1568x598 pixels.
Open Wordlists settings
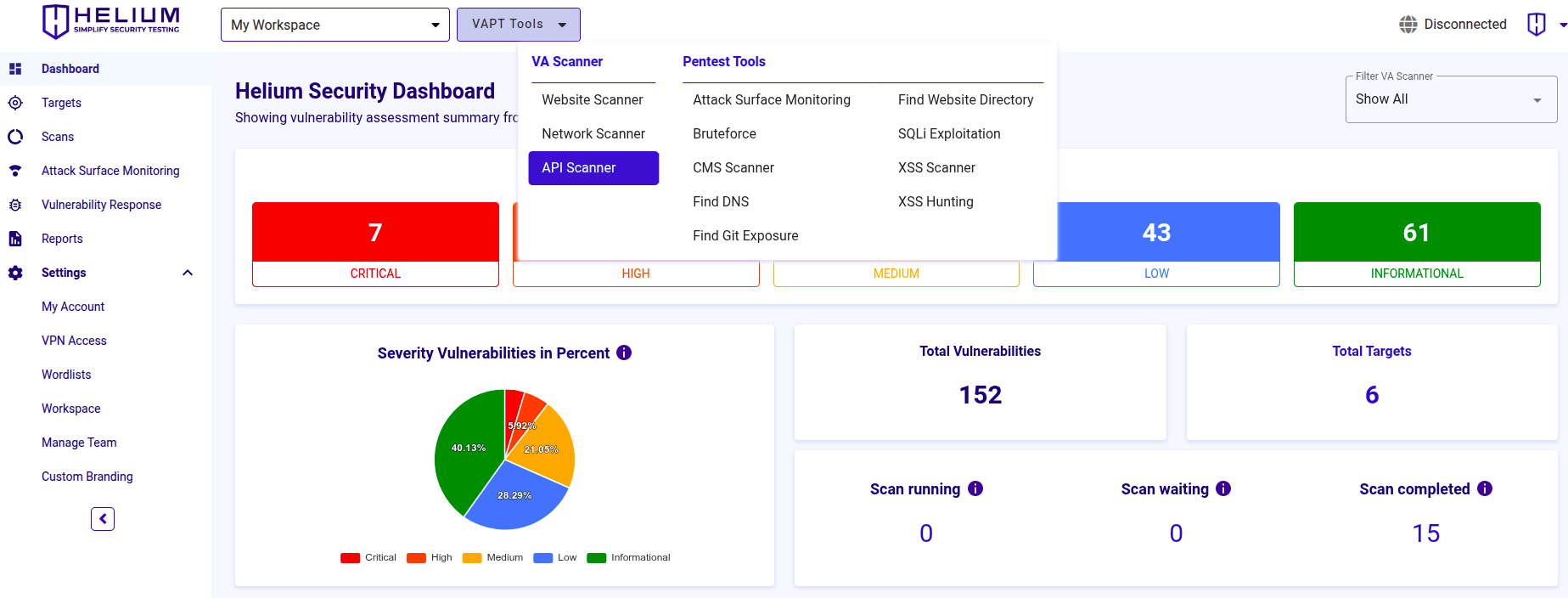(x=66, y=375)
